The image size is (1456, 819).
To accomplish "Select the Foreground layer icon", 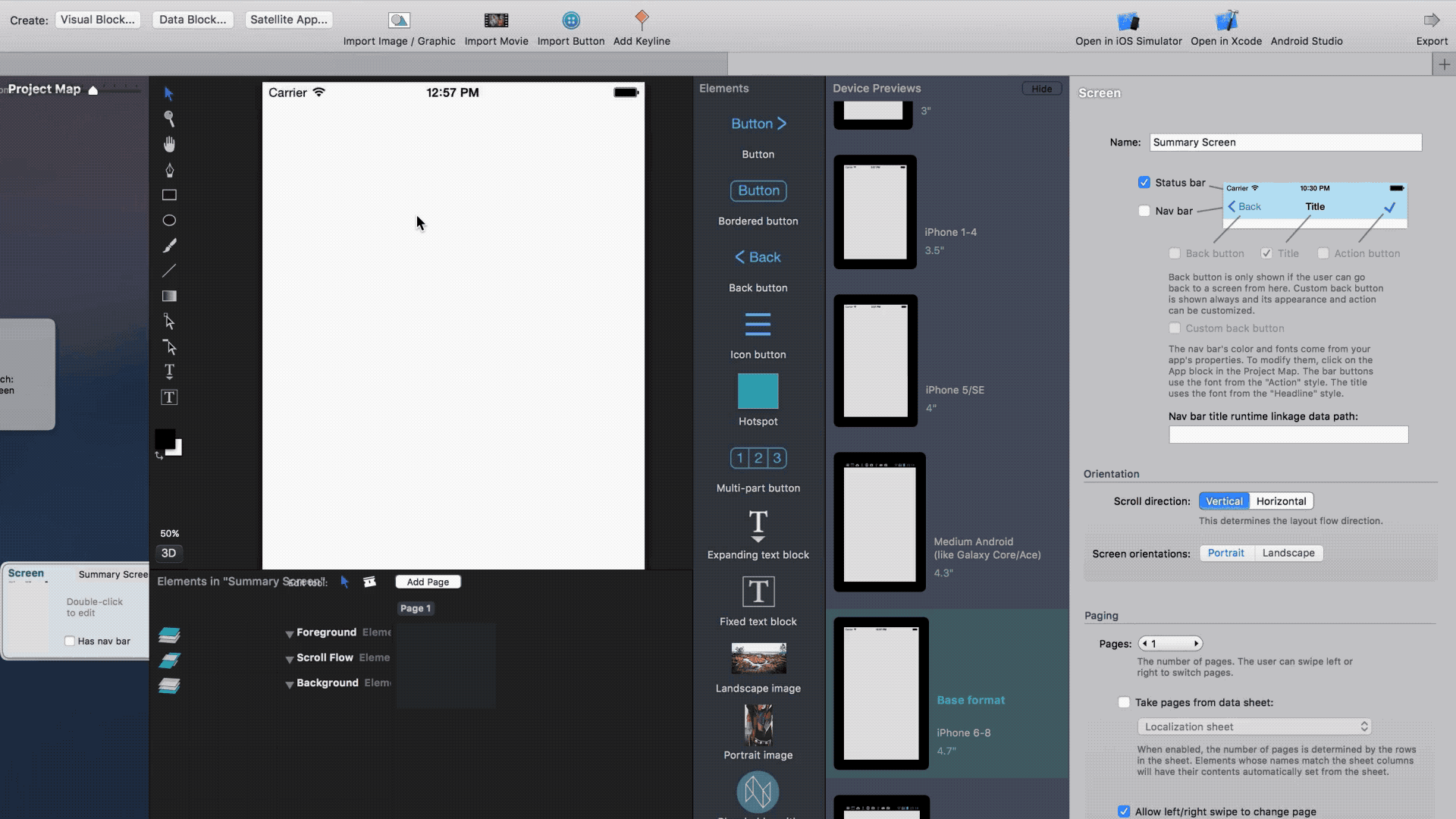I will [x=169, y=635].
